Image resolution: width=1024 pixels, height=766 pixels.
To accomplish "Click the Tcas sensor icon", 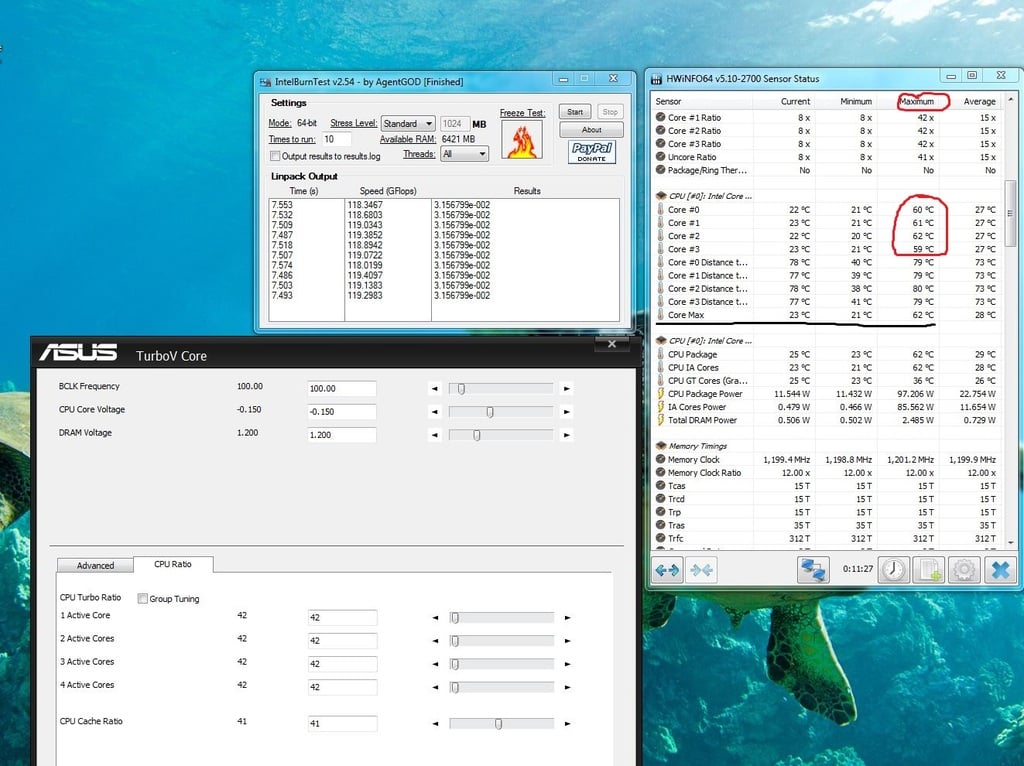I will coord(660,486).
